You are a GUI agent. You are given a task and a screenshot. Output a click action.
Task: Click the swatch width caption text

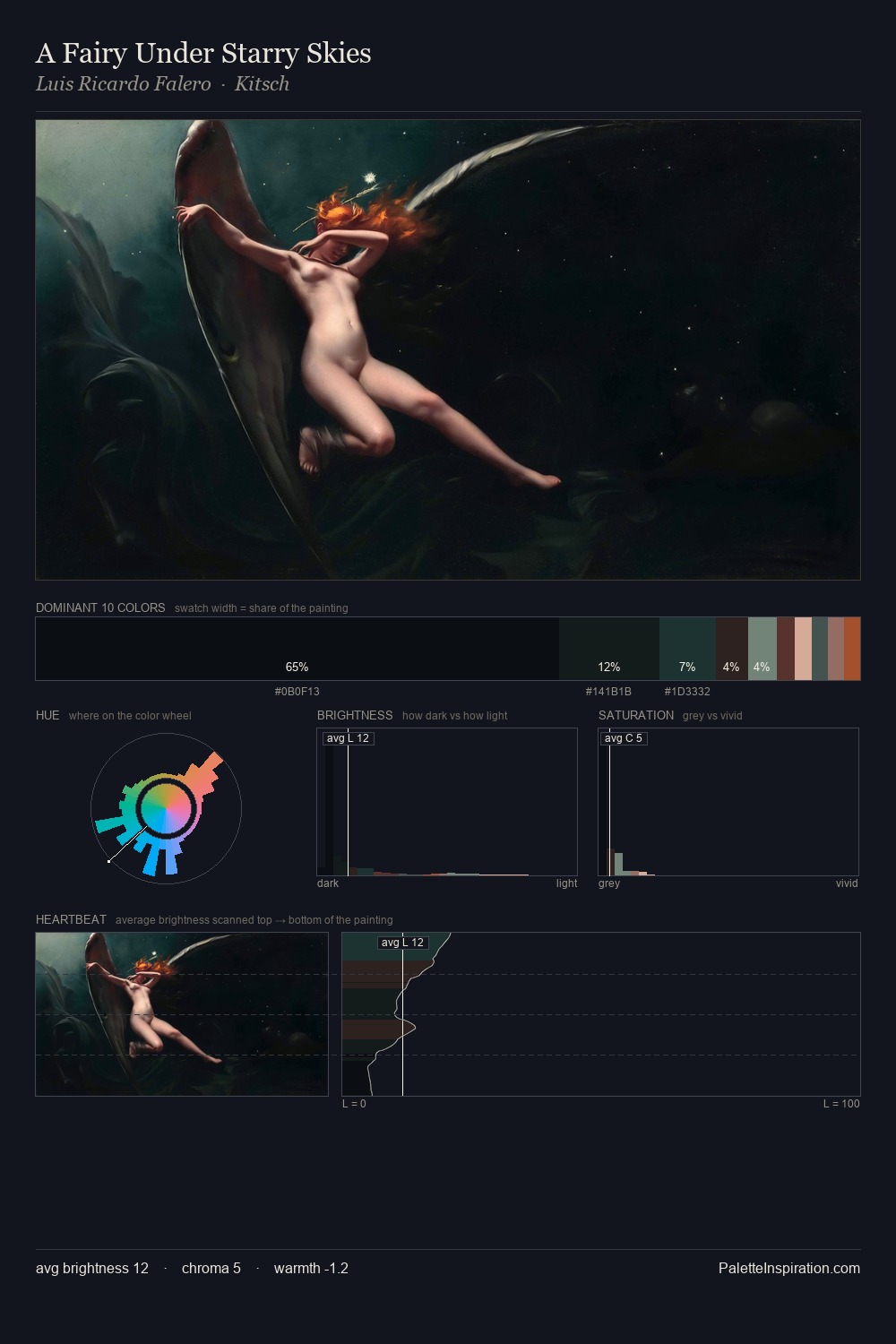click(262, 608)
